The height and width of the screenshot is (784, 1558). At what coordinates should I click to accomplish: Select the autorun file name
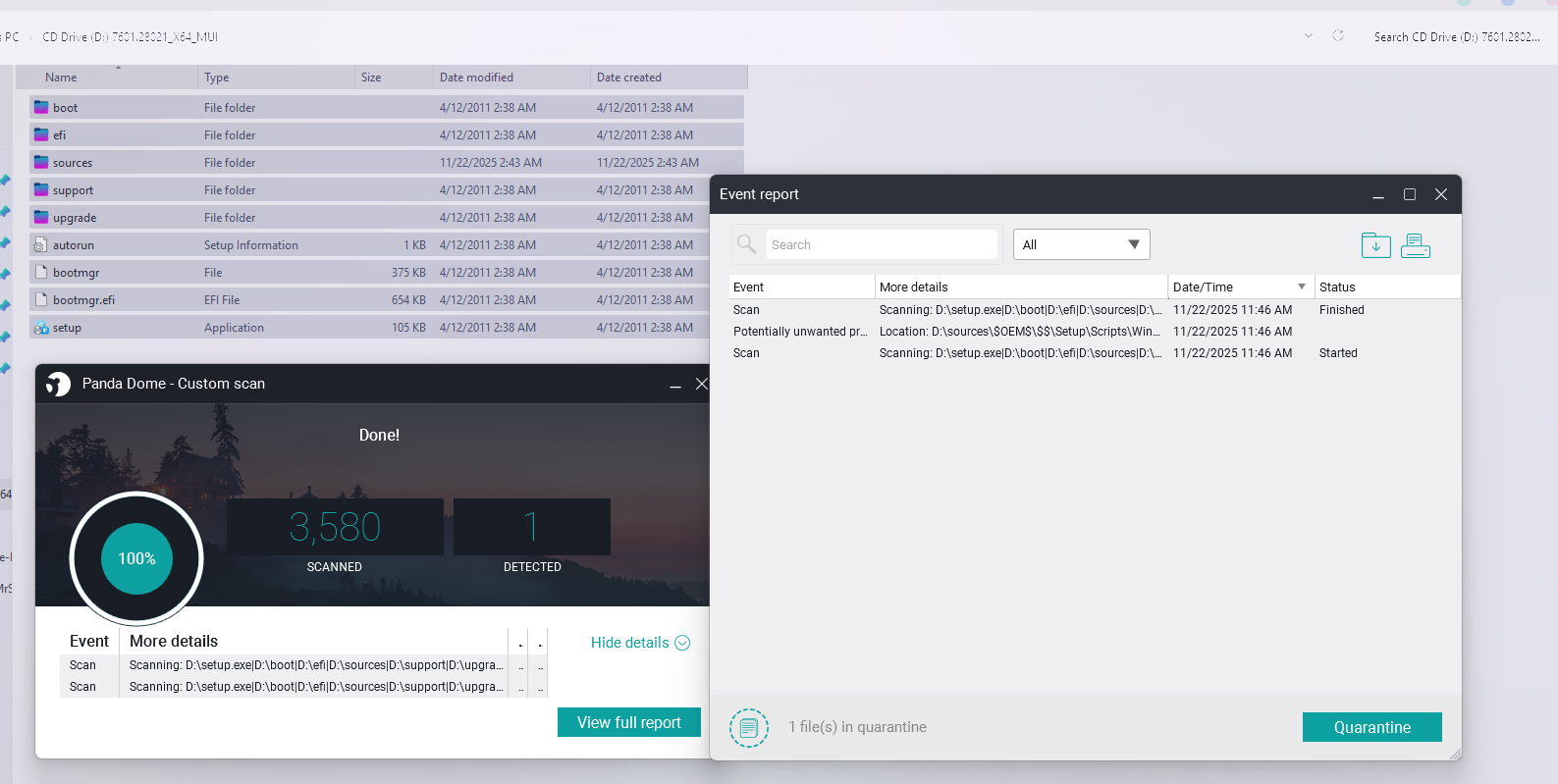(74, 244)
